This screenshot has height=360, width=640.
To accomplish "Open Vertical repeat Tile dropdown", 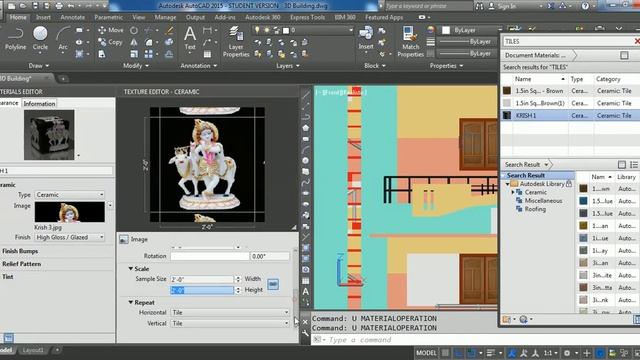I will (230, 323).
